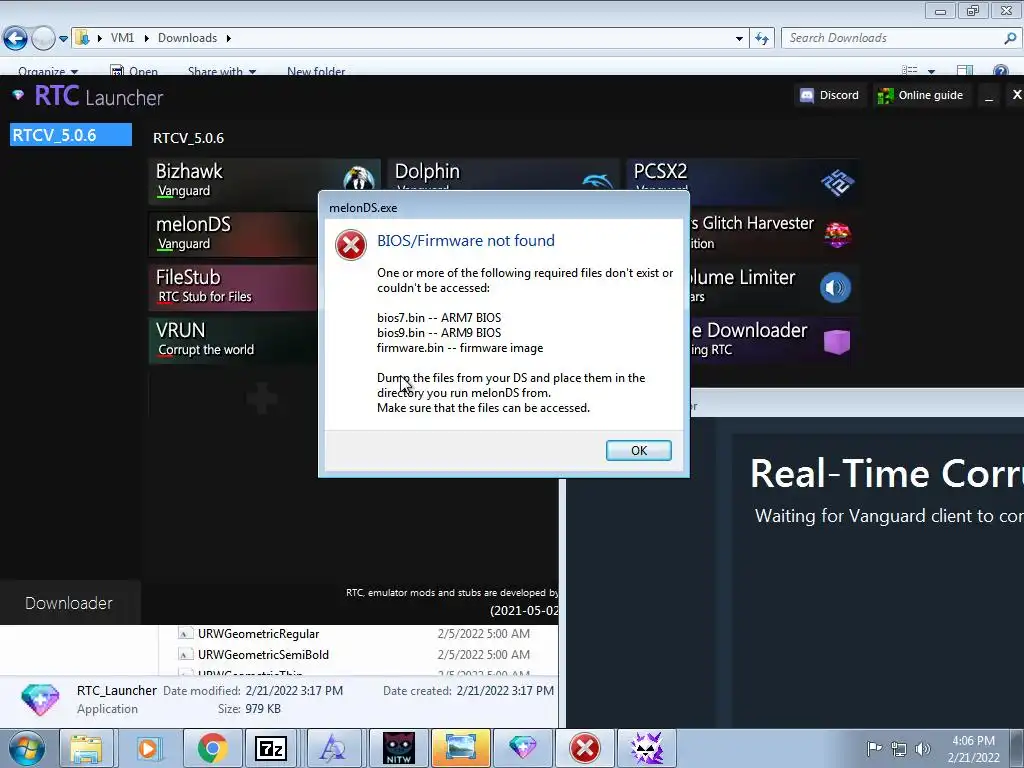Open File Explorer from taskbar
Image resolution: width=1024 pixels, height=768 pixels.
[86, 748]
